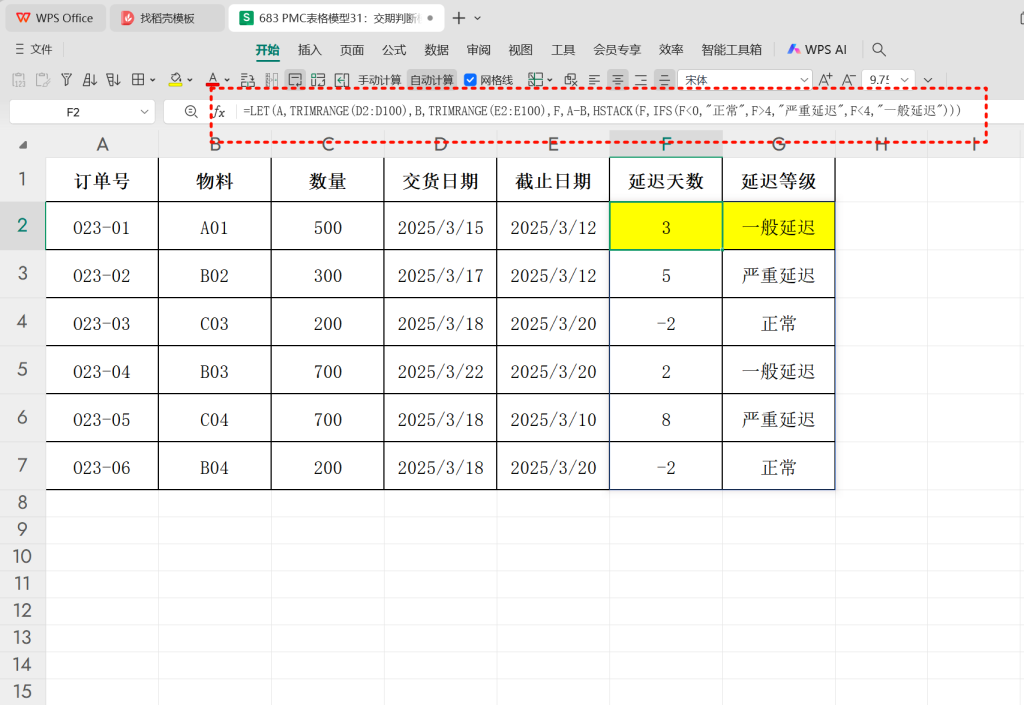Click the select-all corner triangle
Image resolution: width=1024 pixels, height=705 pixels.
[23, 144]
